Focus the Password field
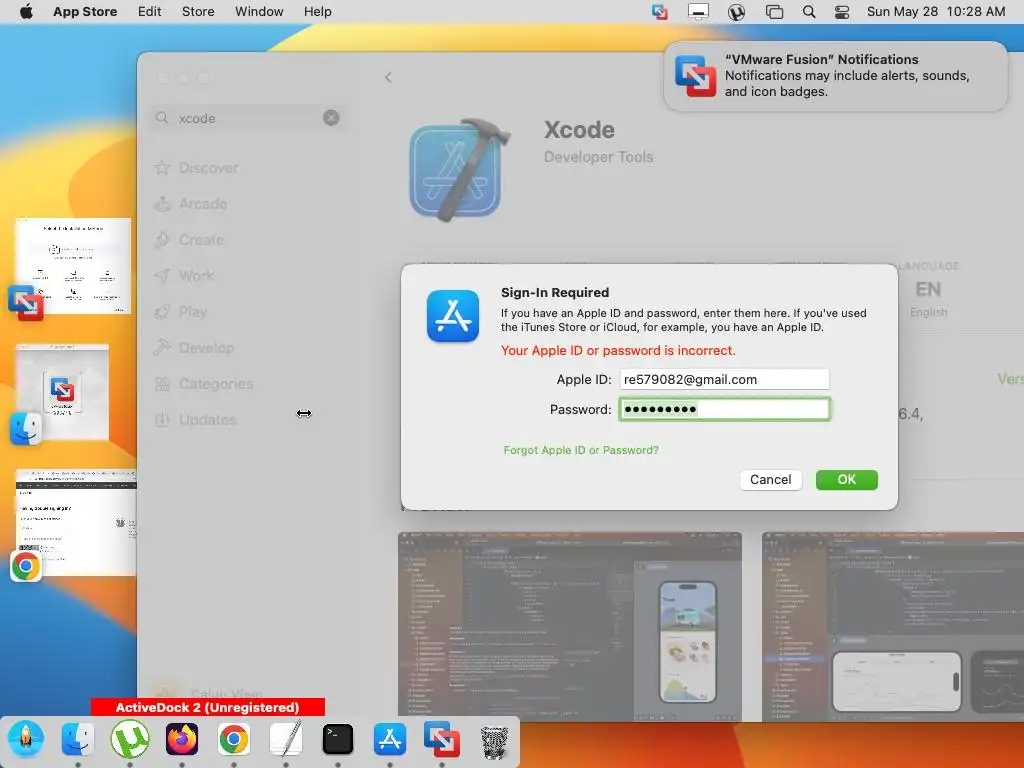 click(724, 409)
